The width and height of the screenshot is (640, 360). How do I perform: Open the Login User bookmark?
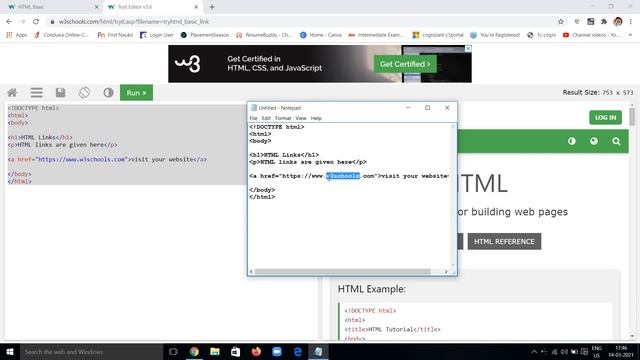[x=157, y=35]
